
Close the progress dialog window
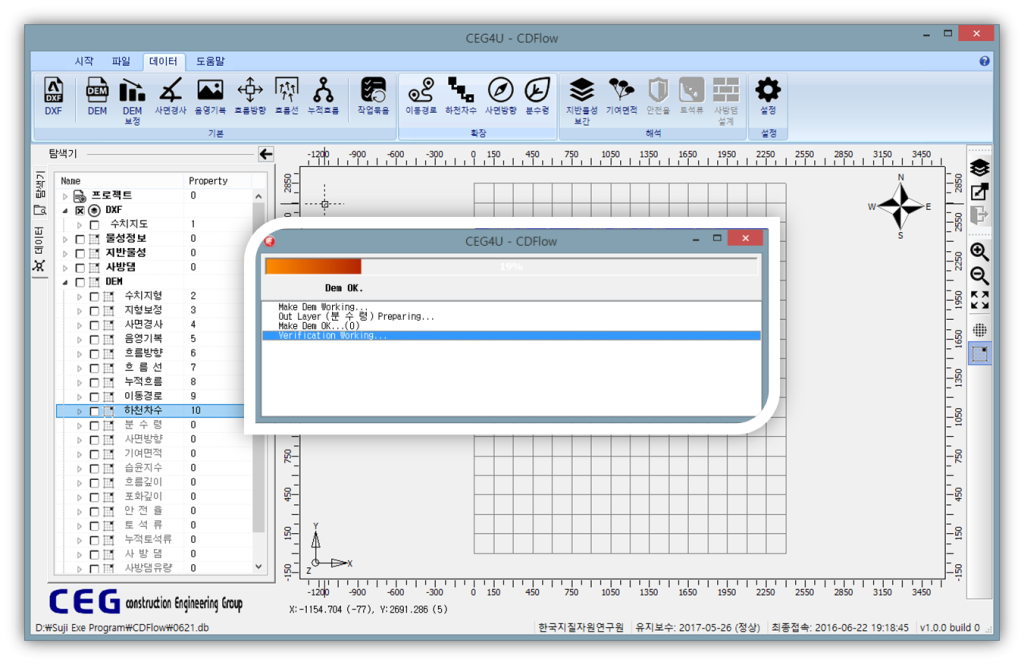coord(745,238)
